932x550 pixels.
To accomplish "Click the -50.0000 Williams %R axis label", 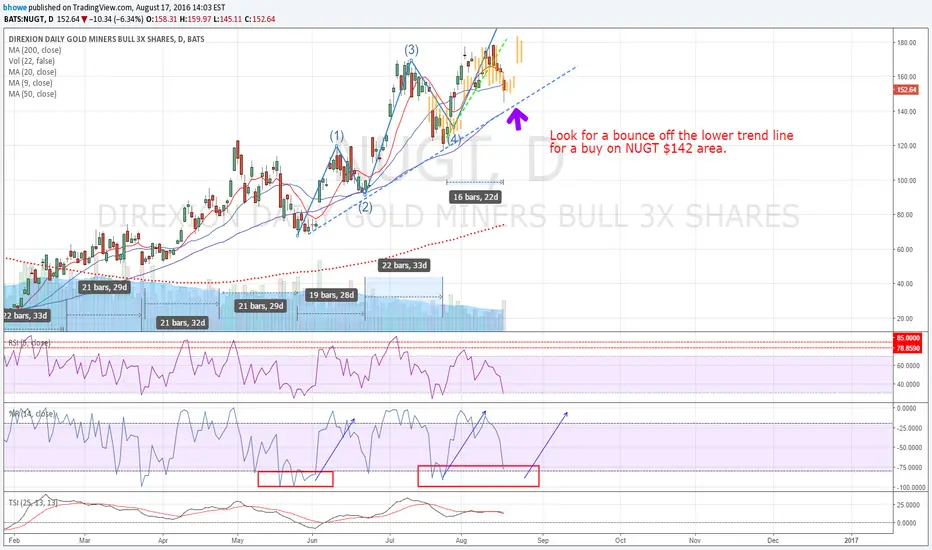I will pos(910,448).
